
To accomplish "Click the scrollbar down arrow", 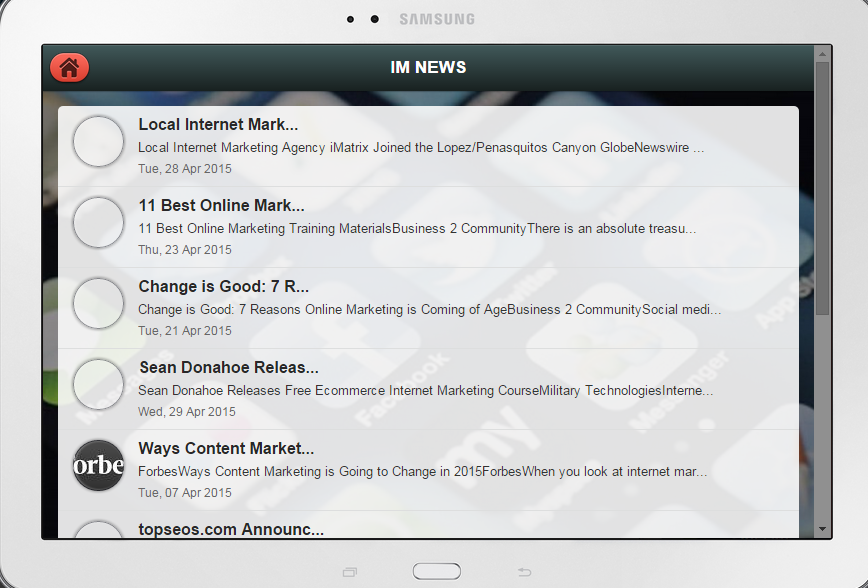I will coord(822,529).
